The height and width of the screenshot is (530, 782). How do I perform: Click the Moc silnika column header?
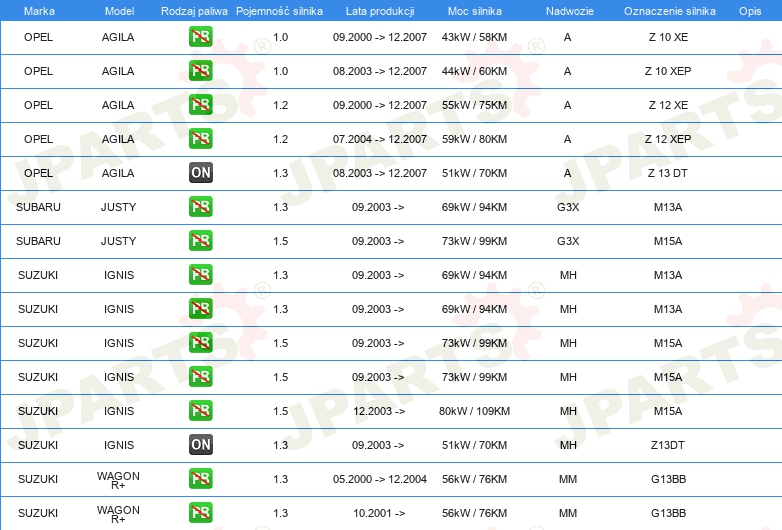[x=475, y=11]
